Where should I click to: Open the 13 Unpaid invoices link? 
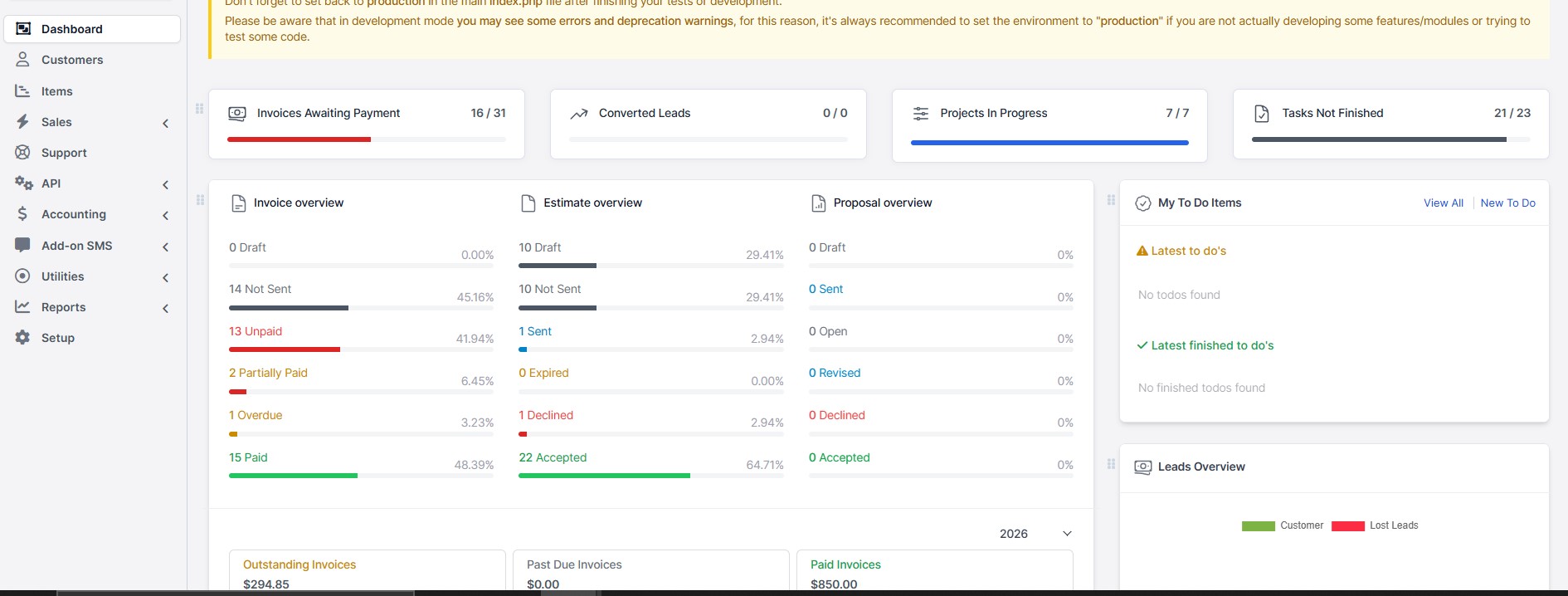tap(256, 331)
